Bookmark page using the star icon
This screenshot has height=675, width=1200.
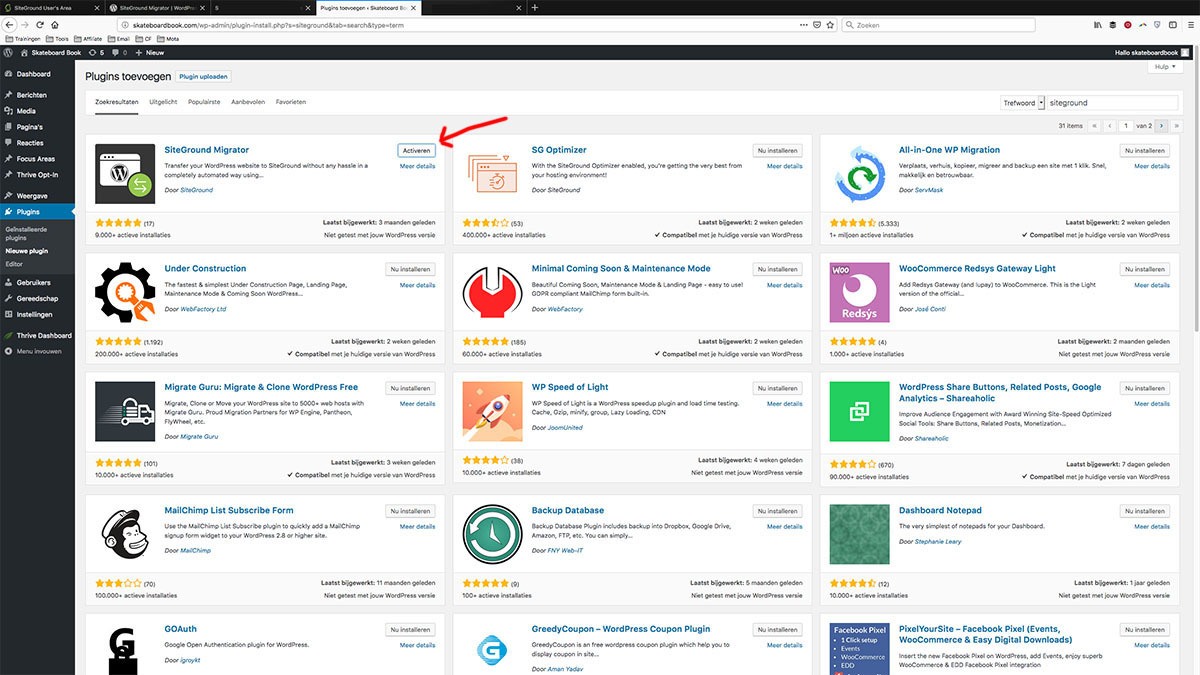[x=830, y=24]
